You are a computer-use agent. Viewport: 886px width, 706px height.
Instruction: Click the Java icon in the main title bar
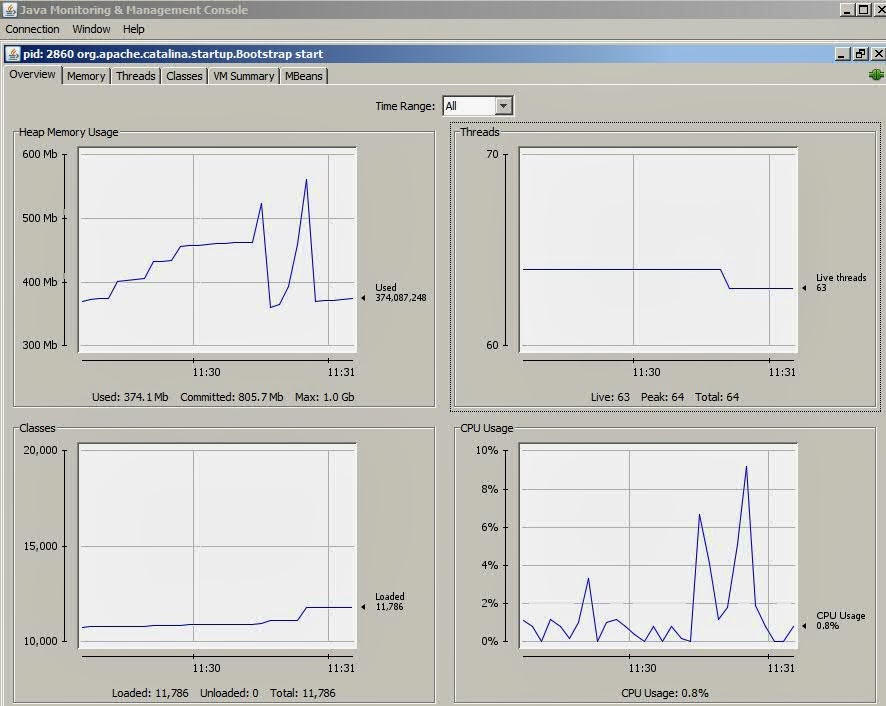[x=10, y=10]
